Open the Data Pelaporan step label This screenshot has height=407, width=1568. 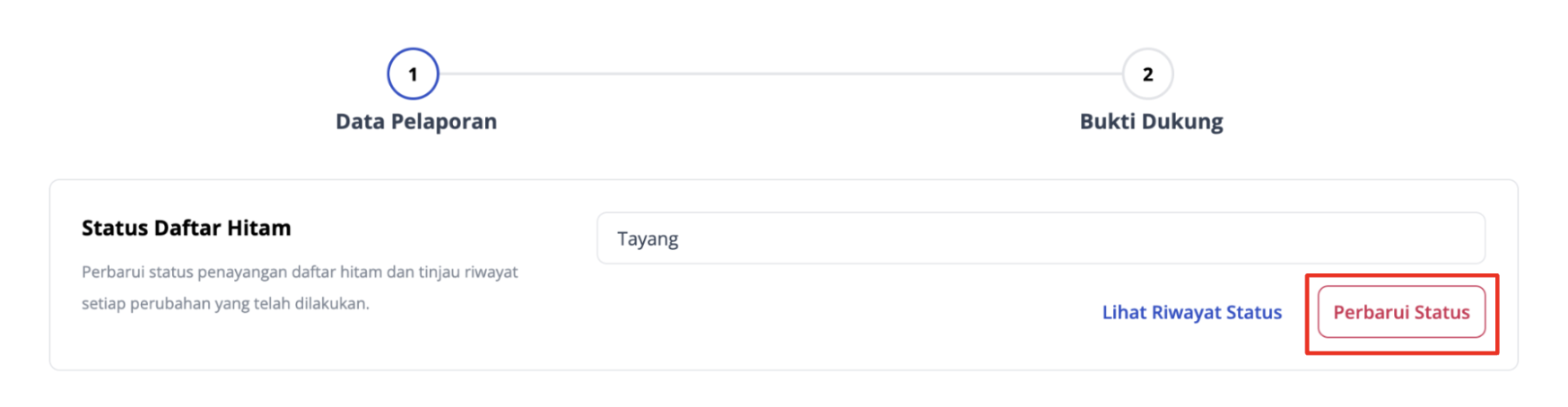pyautogui.click(x=416, y=121)
